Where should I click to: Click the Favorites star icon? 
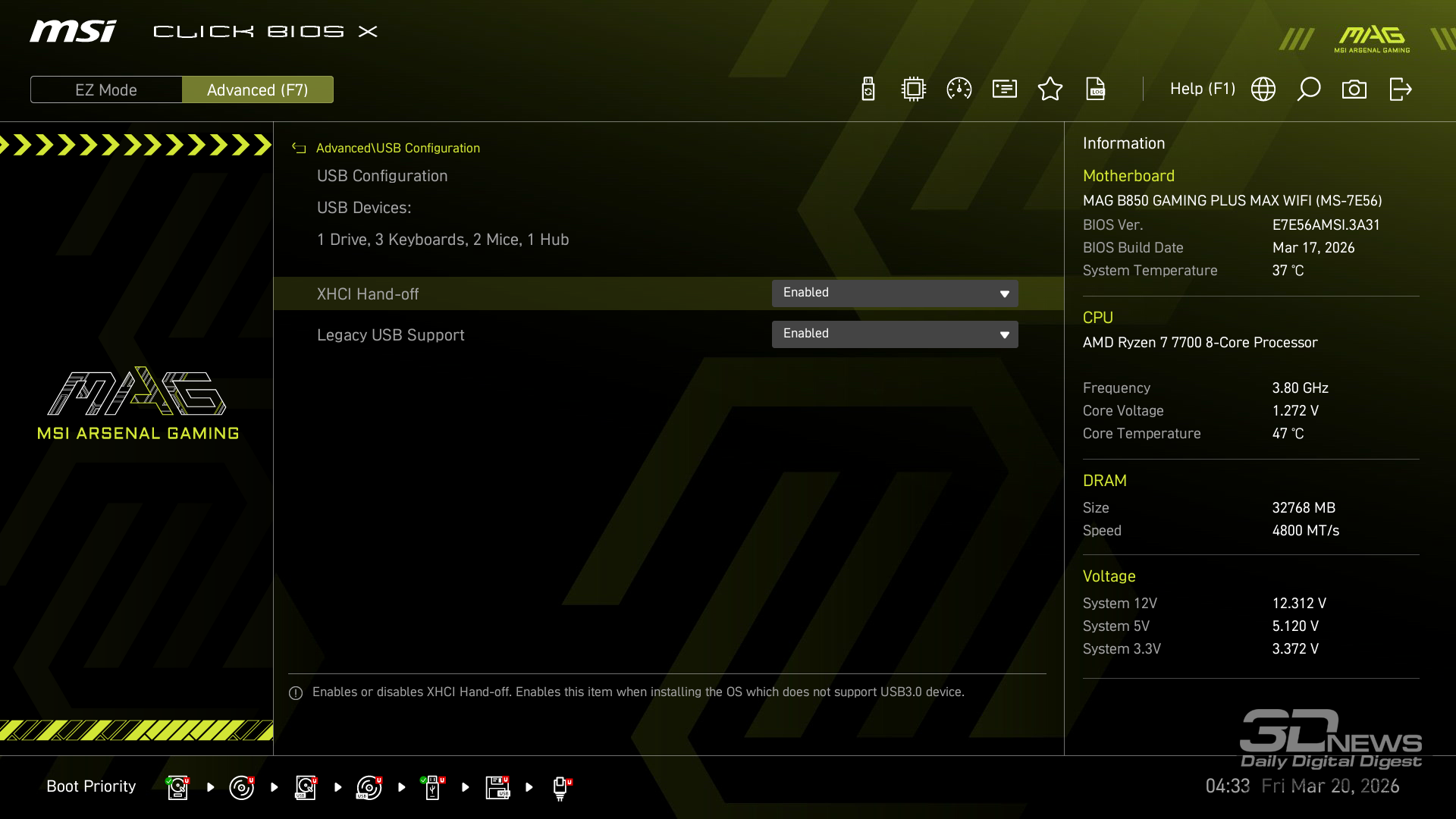[x=1050, y=89]
